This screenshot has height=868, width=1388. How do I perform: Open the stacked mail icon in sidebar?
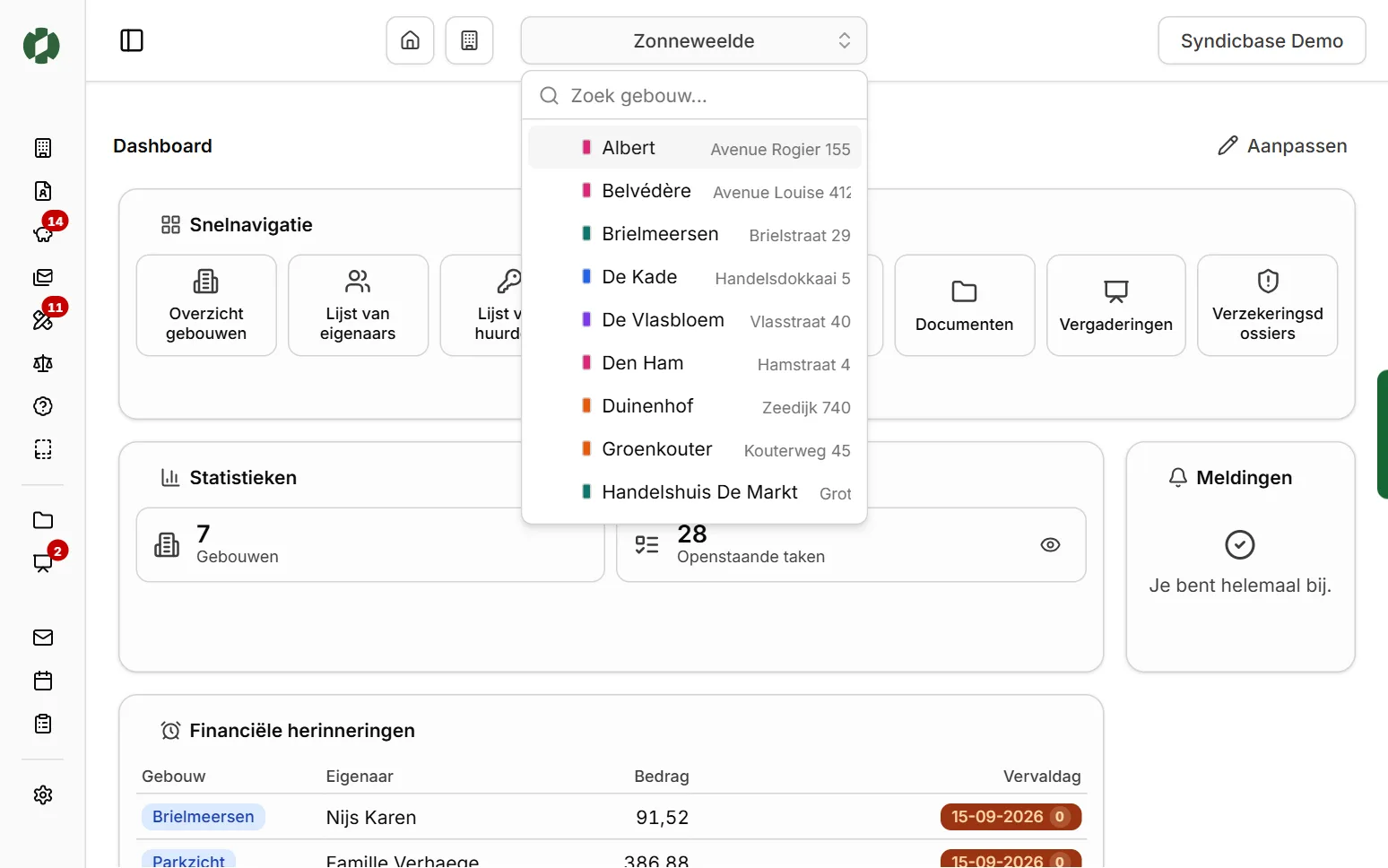(x=43, y=277)
